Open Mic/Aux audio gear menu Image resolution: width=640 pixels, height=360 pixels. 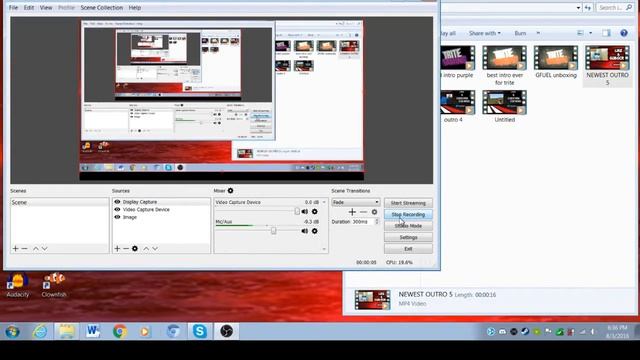[314, 231]
